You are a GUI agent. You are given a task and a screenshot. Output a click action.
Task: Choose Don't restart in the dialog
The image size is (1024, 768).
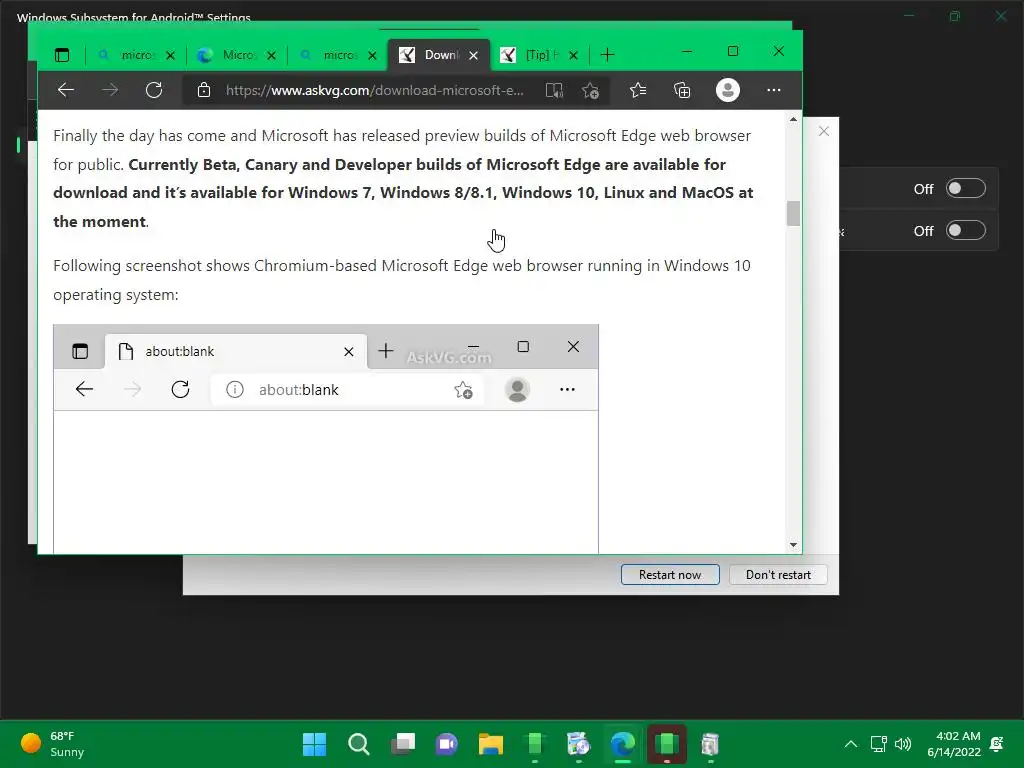[x=778, y=575]
